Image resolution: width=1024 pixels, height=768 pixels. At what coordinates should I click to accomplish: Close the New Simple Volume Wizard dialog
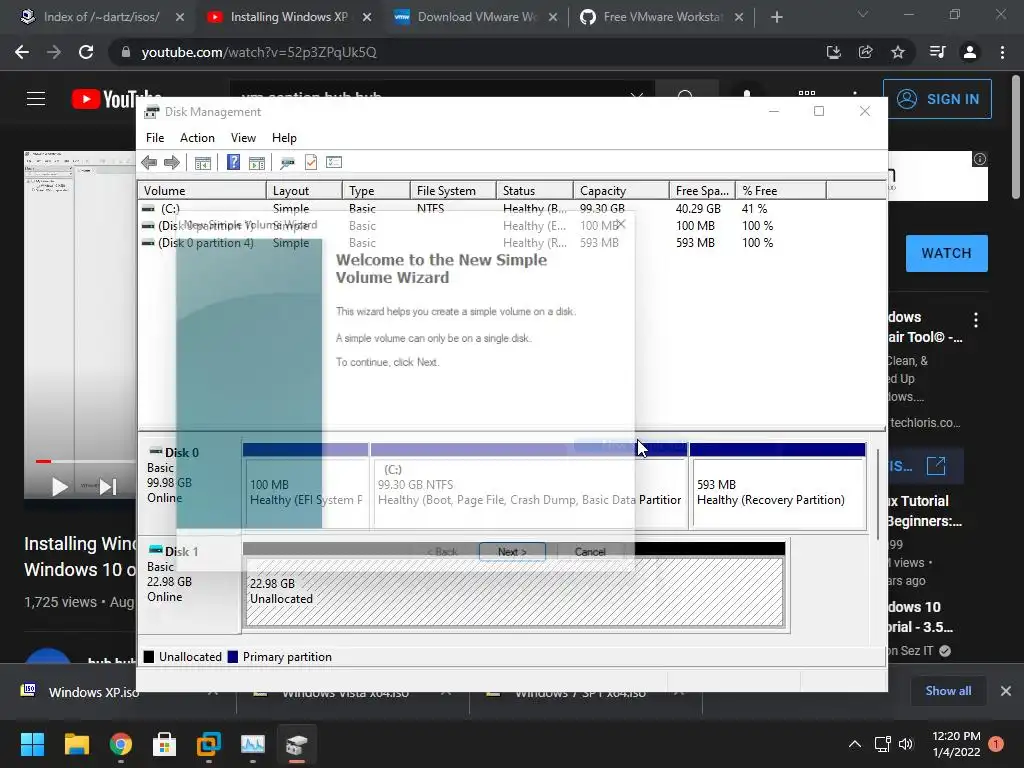pos(620,224)
